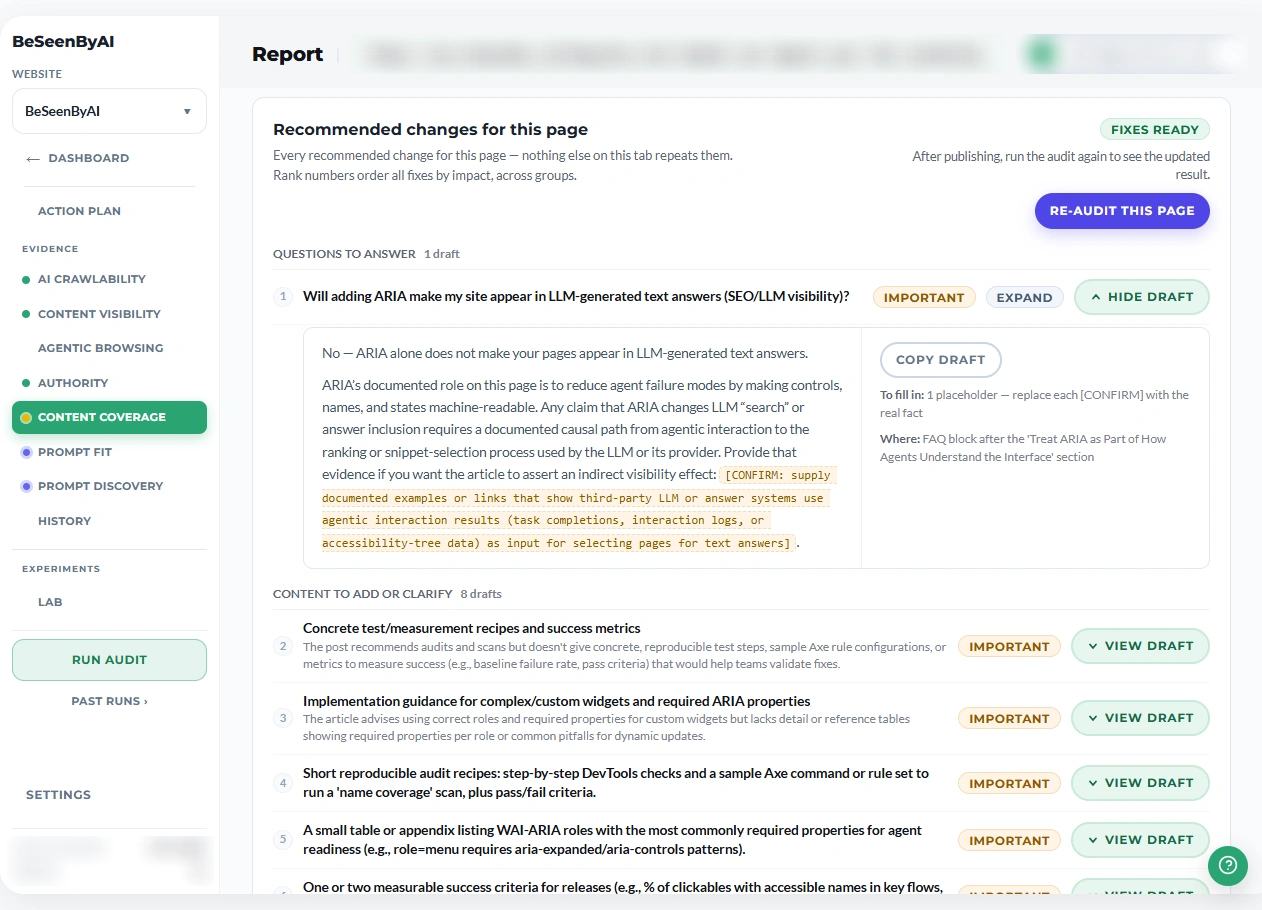
Task: Open the Authority section
Action: 72,383
